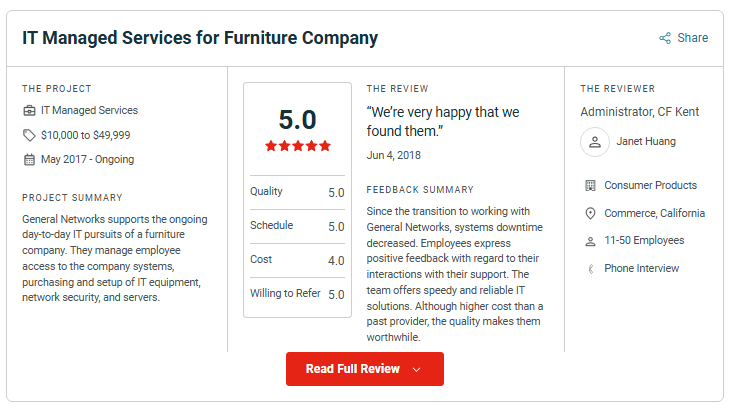Click the price tag budget icon

pyautogui.click(x=29, y=135)
